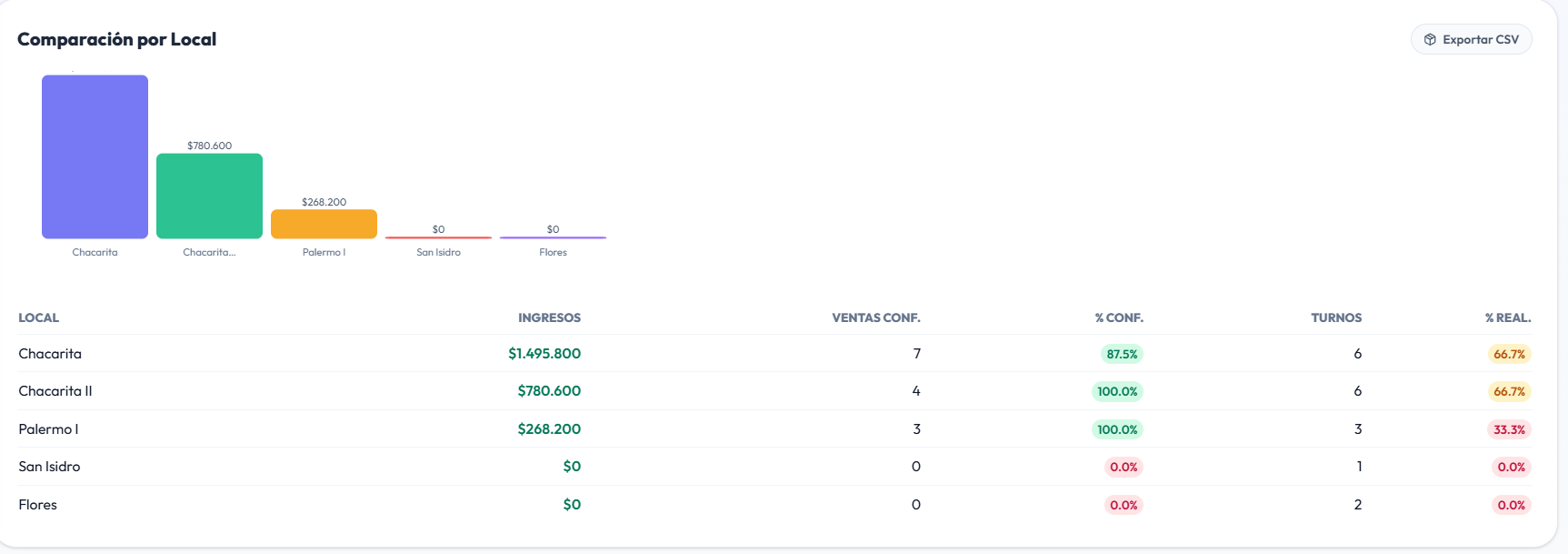Click Flores's % CONF. 0.0% badge
This screenshot has height=554, width=1568.
(1124, 505)
